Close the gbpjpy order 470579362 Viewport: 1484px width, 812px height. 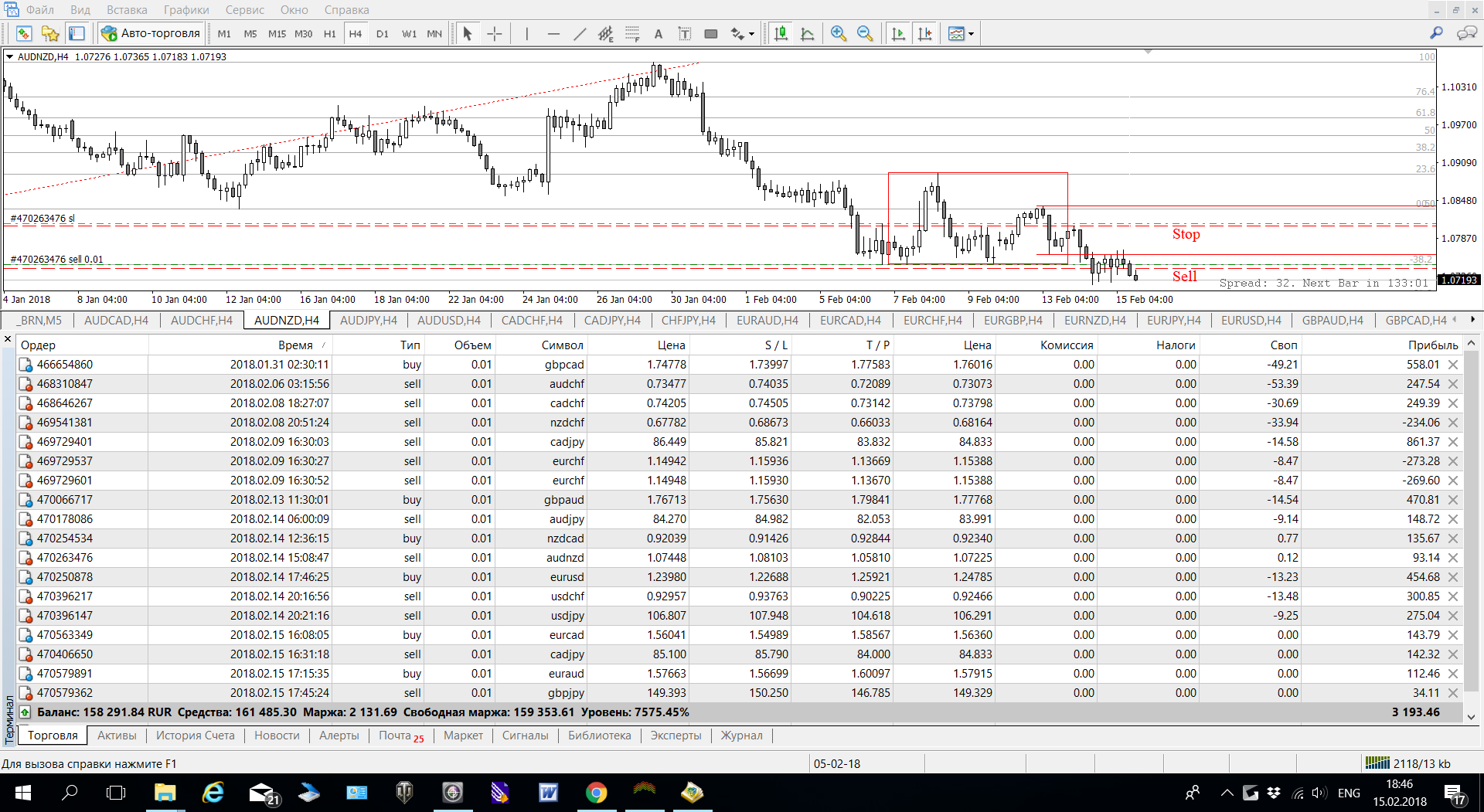pyautogui.click(x=1453, y=693)
